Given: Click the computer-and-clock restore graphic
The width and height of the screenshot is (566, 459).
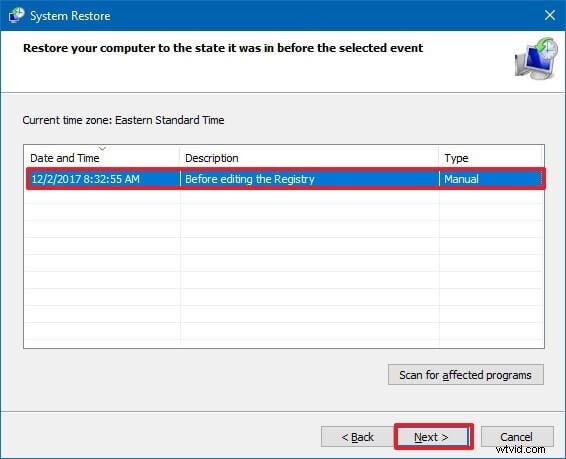Looking at the screenshot, I should tap(536, 58).
